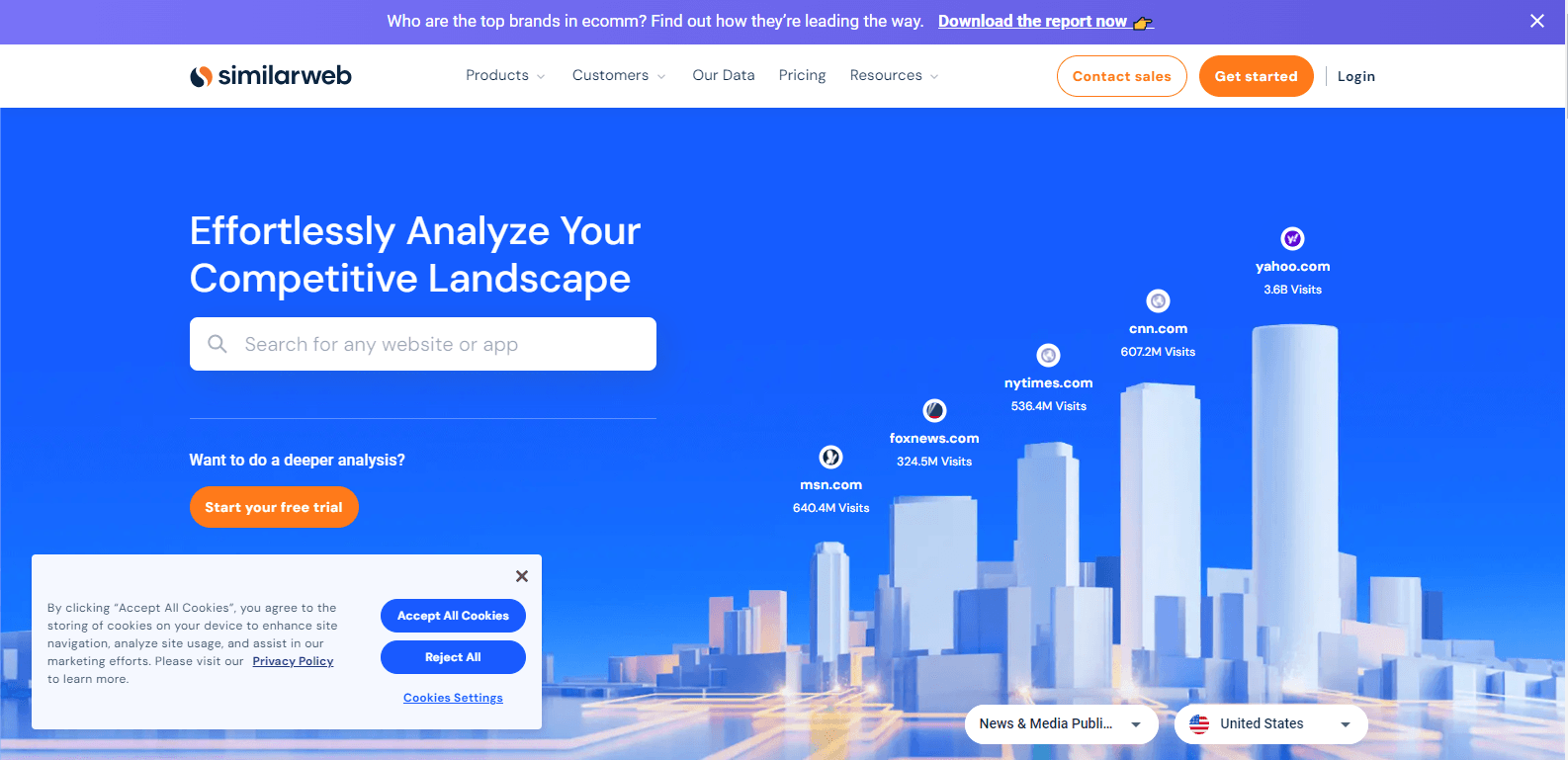
Task: Click the 536.4M Visits text
Action: click(x=1048, y=406)
